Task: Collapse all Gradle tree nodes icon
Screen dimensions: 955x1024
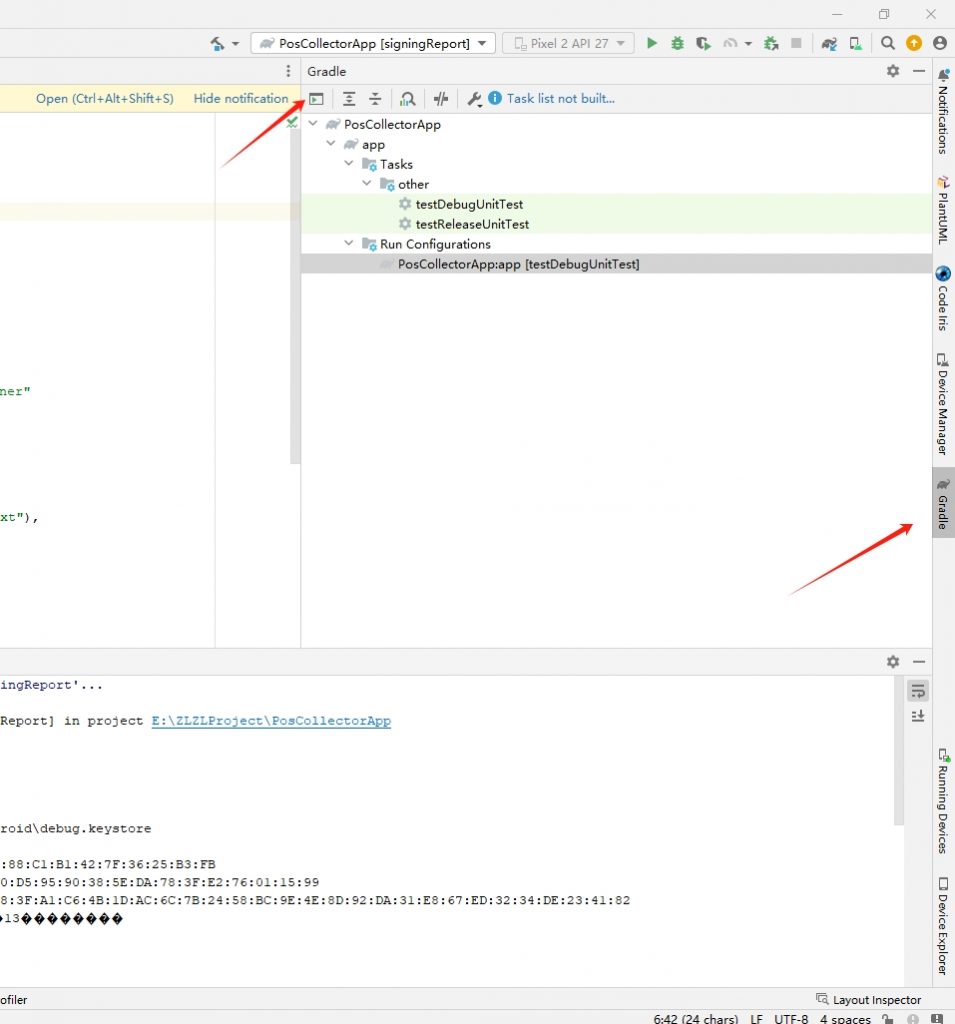Action: [375, 99]
